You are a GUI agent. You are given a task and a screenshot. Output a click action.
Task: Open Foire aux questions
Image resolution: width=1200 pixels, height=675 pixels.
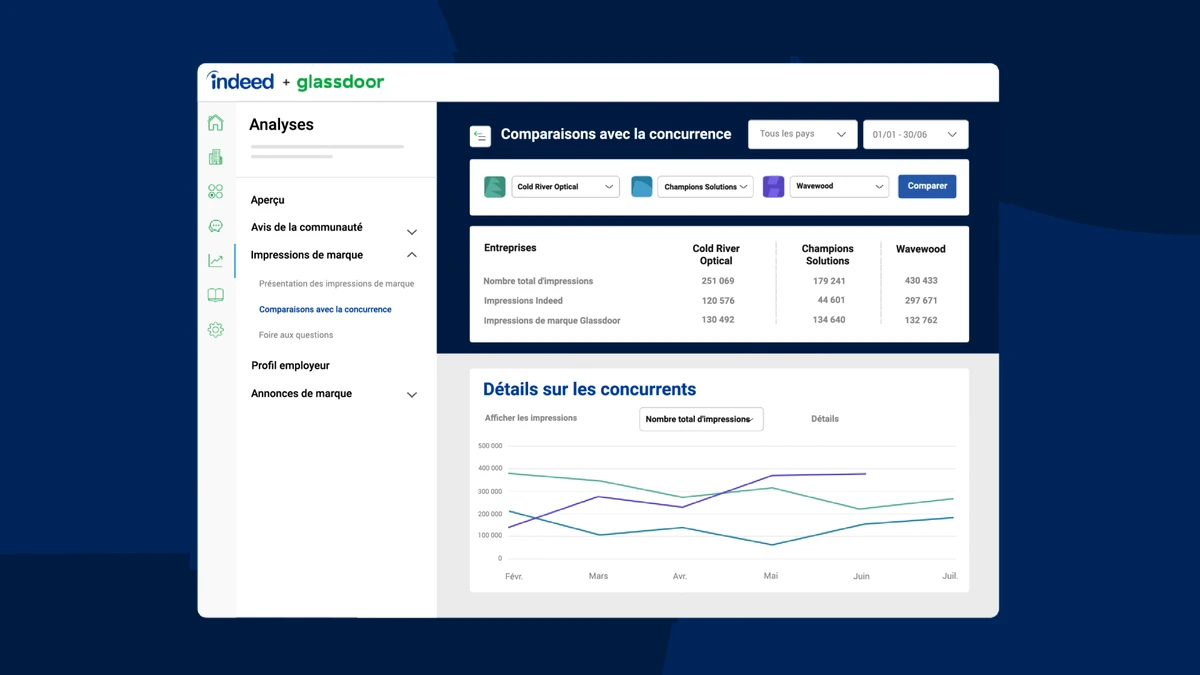[296, 335]
